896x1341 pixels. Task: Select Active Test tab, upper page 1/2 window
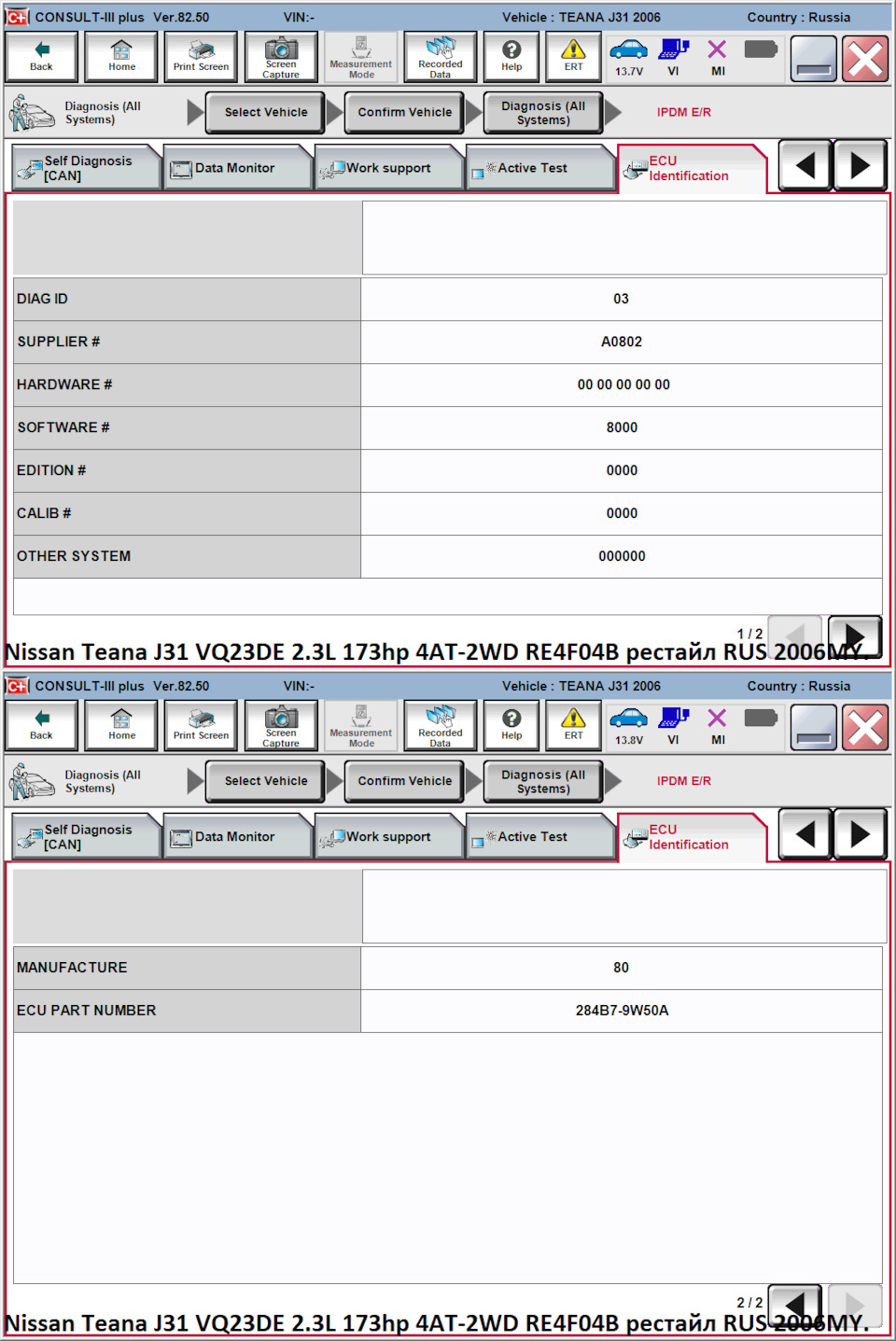coord(539,168)
